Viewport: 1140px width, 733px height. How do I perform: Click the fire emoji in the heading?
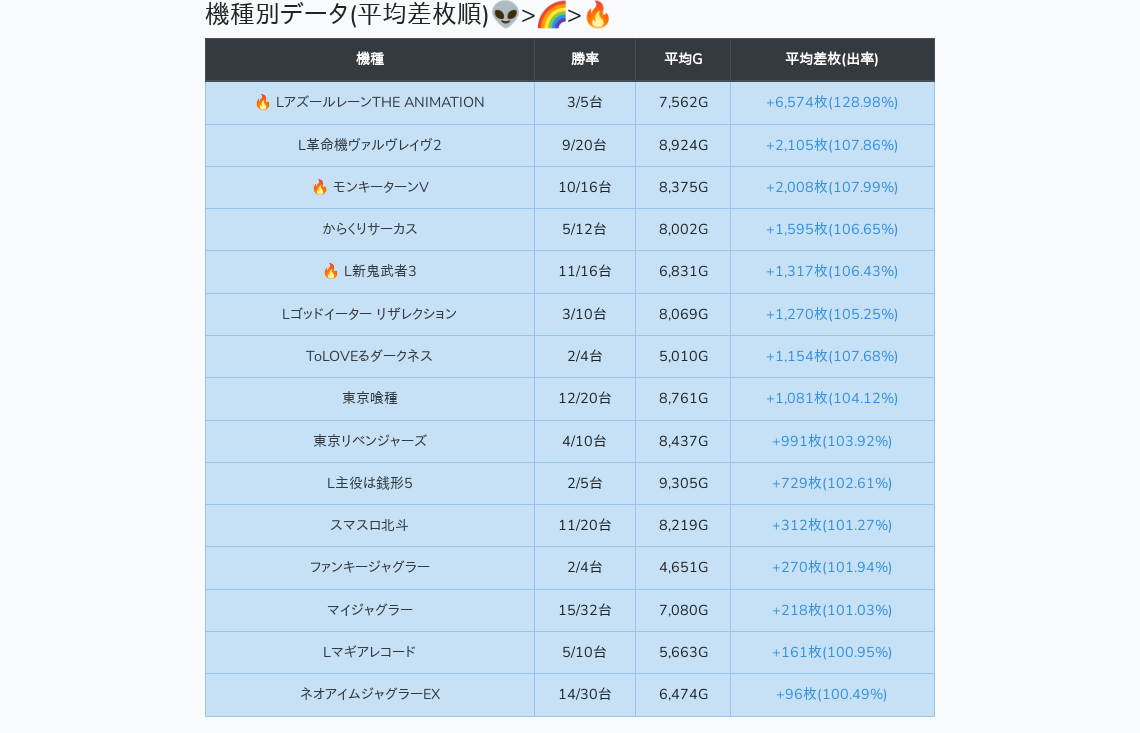597,15
